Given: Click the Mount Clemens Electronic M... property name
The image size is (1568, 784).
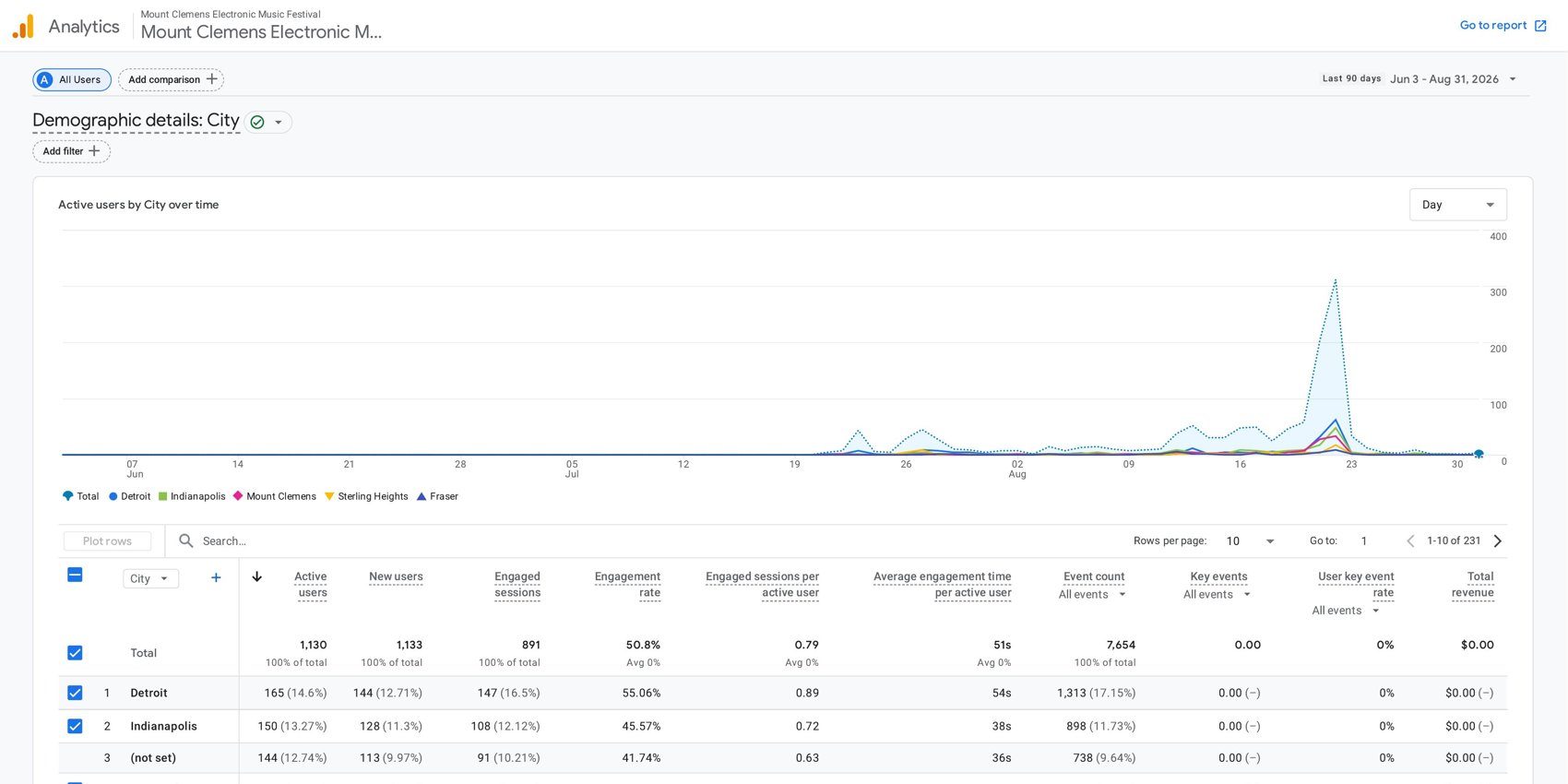Looking at the screenshot, I should [x=261, y=32].
